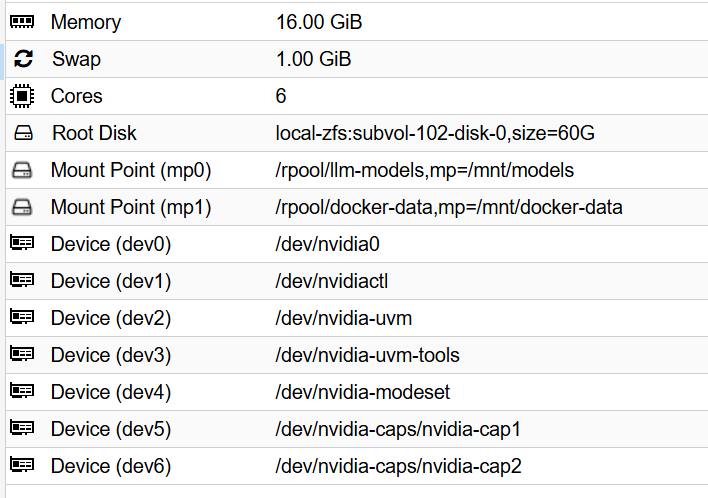Click the Device (dev6) card icon
Screen dimensions: 708x498
point(22,466)
